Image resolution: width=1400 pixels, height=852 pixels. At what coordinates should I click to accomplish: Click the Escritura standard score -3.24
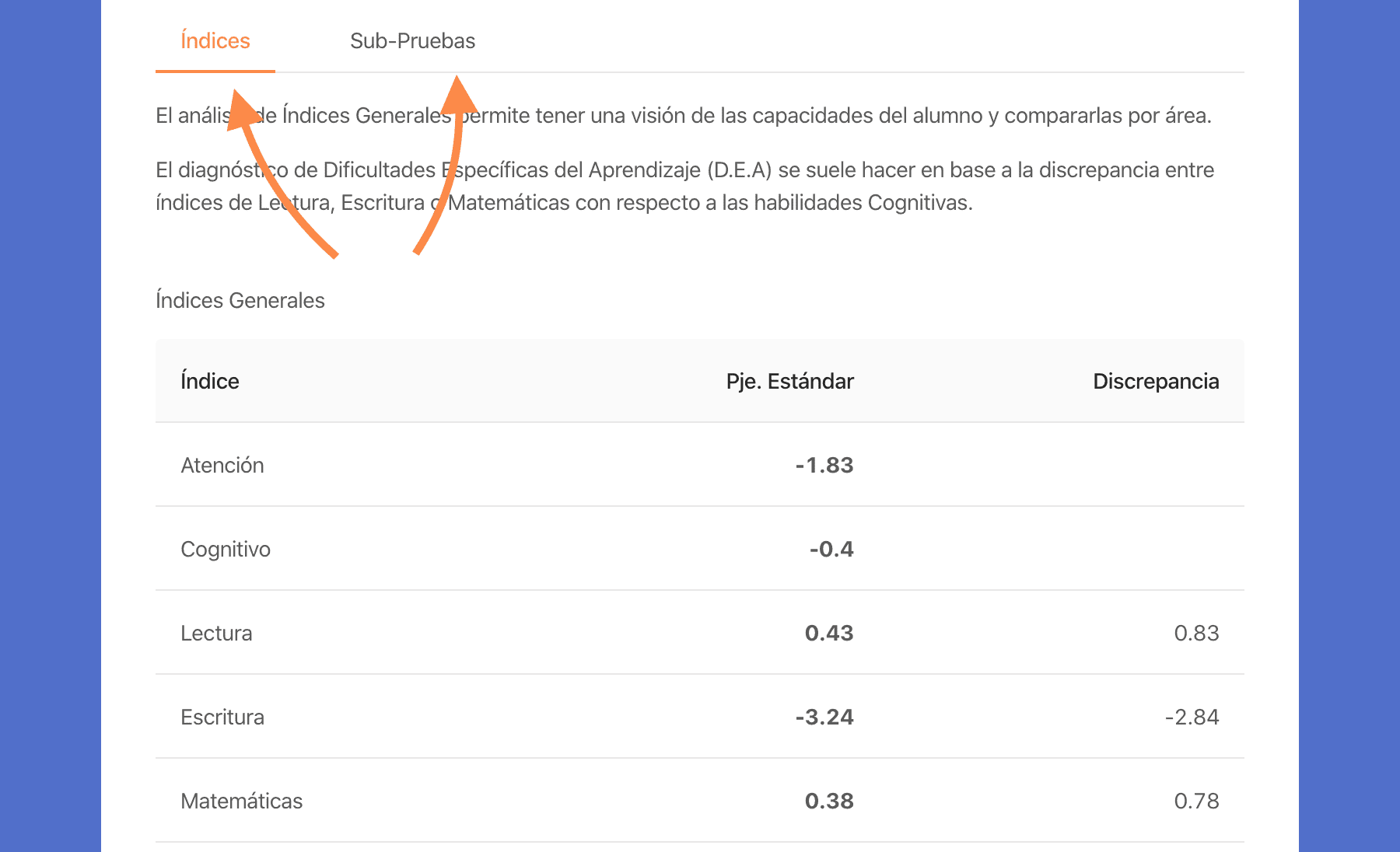point(824,717)
